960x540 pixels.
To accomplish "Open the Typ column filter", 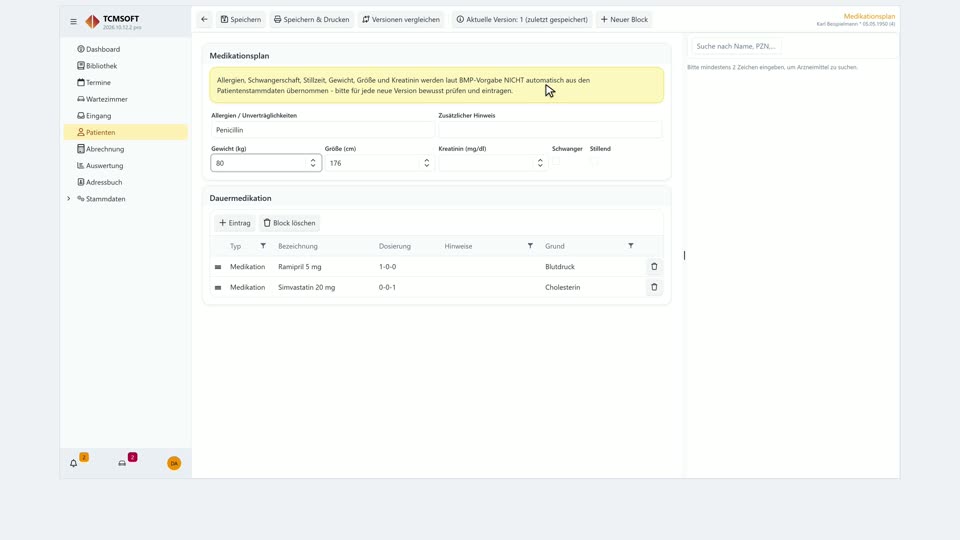I will click(263, 246).
